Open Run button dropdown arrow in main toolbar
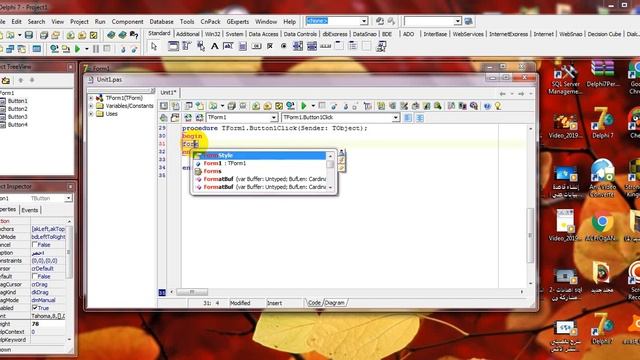This screenshot has height=360, width=640. (87, 49)
